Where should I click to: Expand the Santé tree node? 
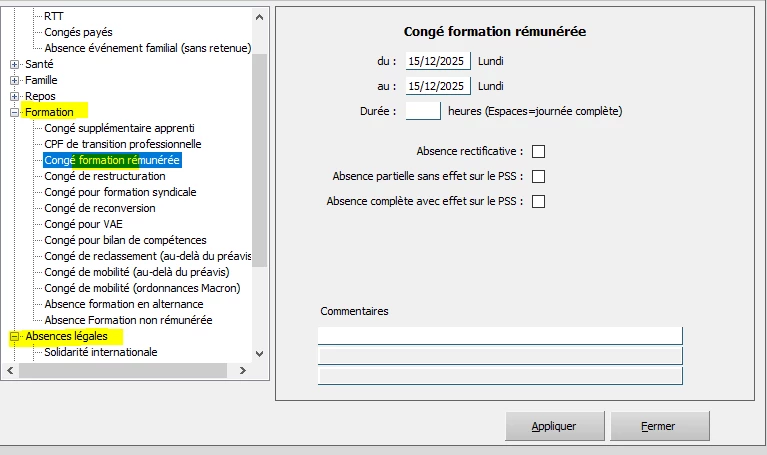pos(15,64)
